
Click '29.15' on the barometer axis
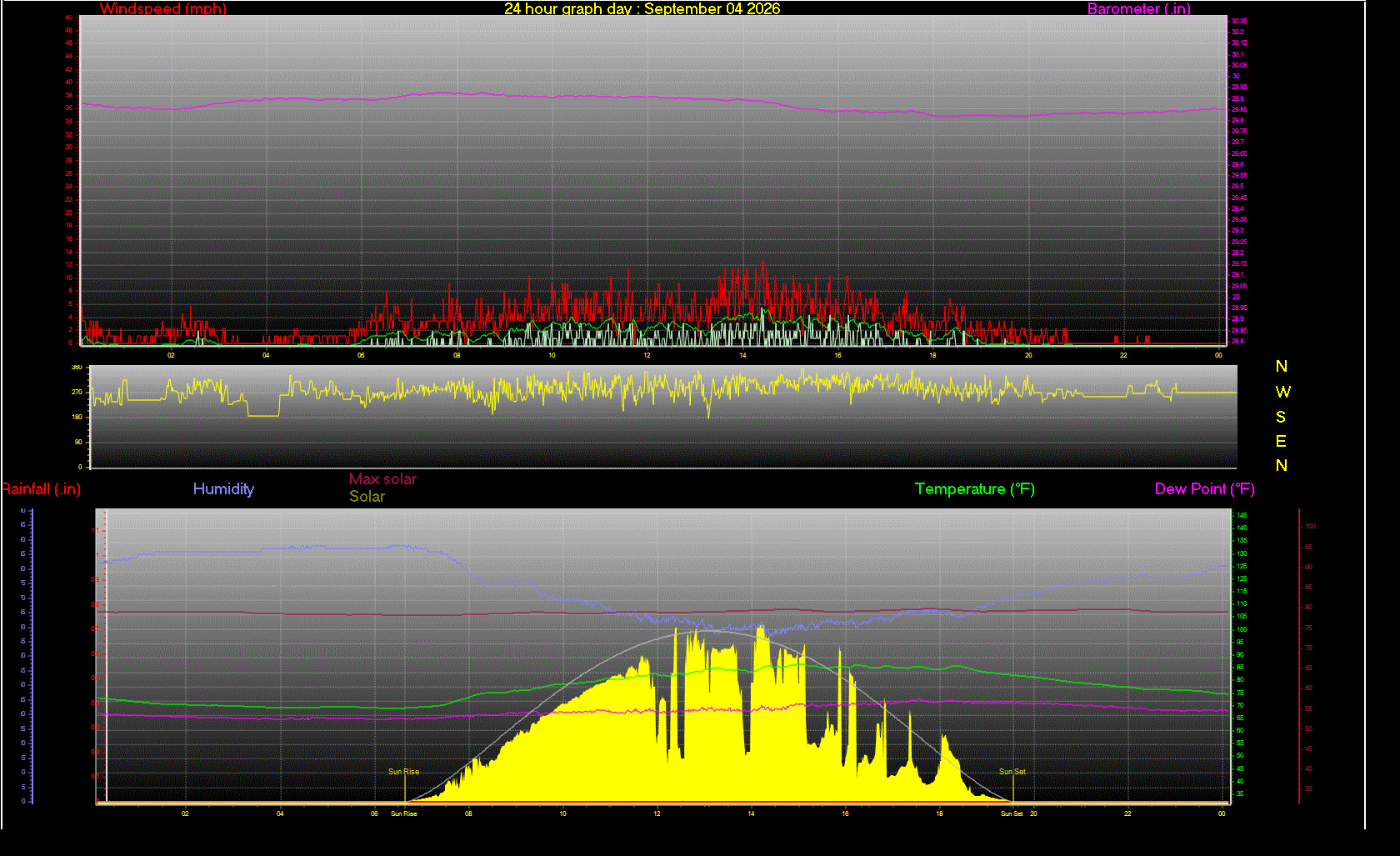(x=1239, y=263)
